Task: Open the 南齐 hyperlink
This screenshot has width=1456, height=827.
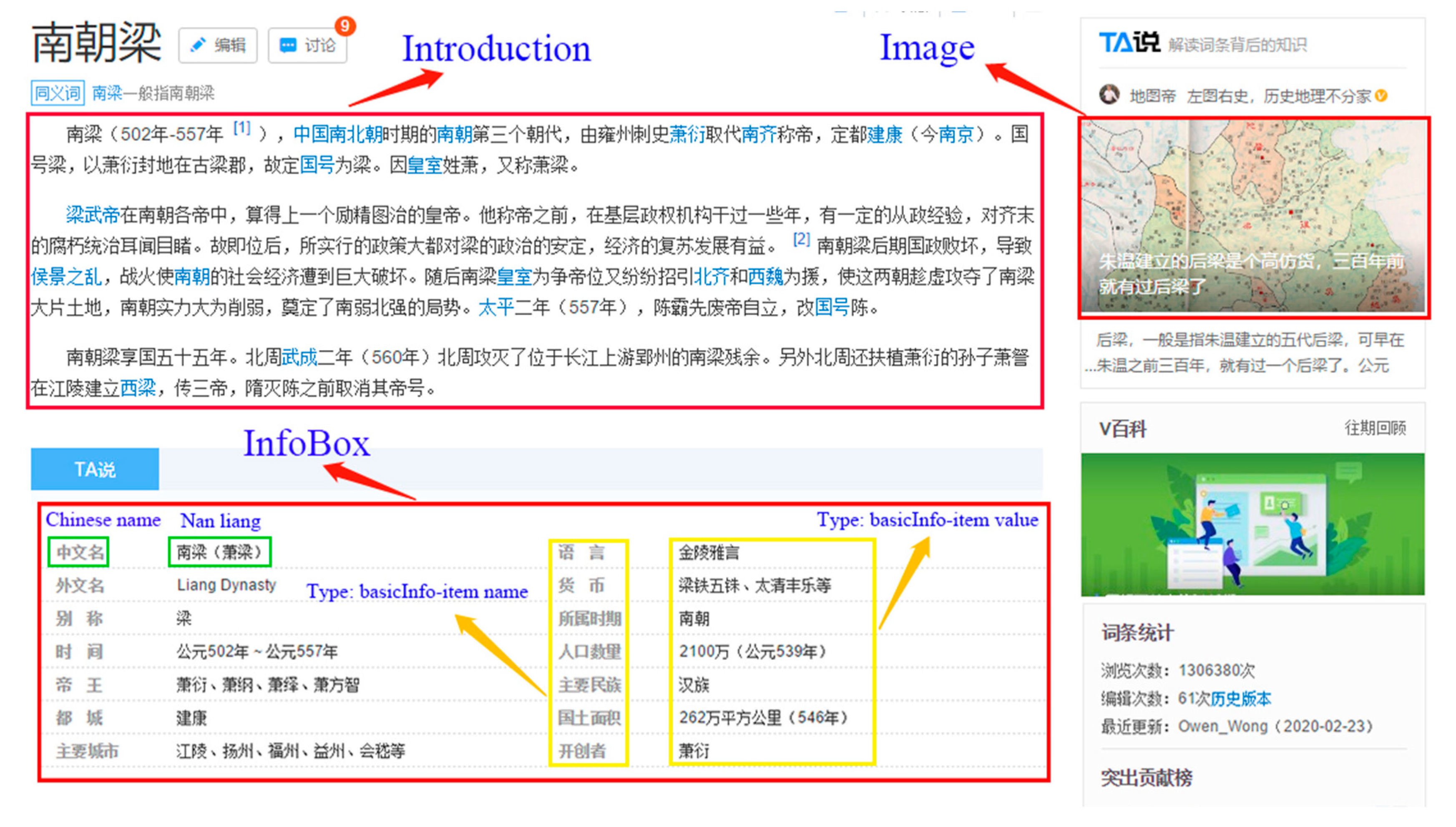Action: click(x=759, y=135)
